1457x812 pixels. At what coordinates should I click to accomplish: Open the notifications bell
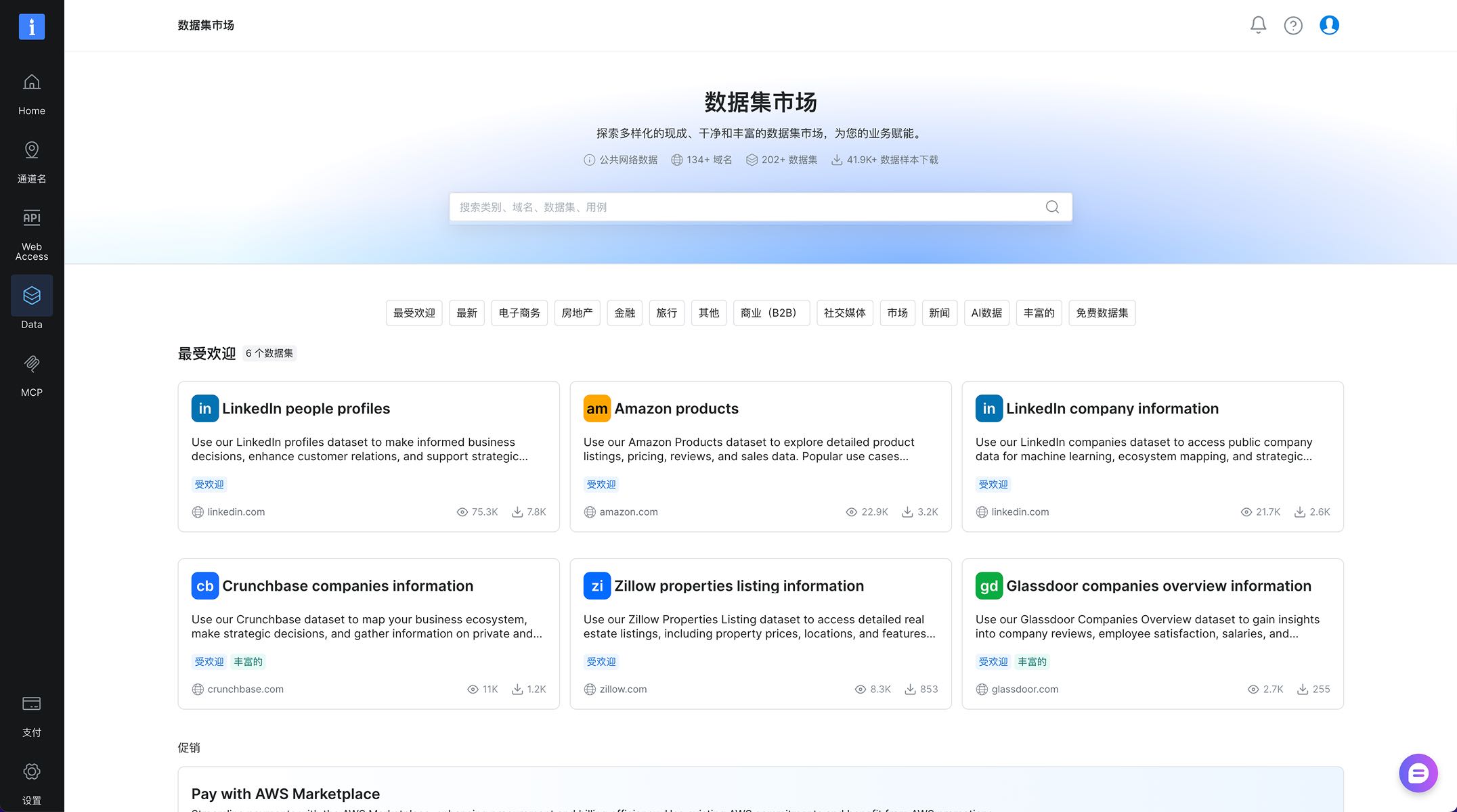pos(1258,25)
